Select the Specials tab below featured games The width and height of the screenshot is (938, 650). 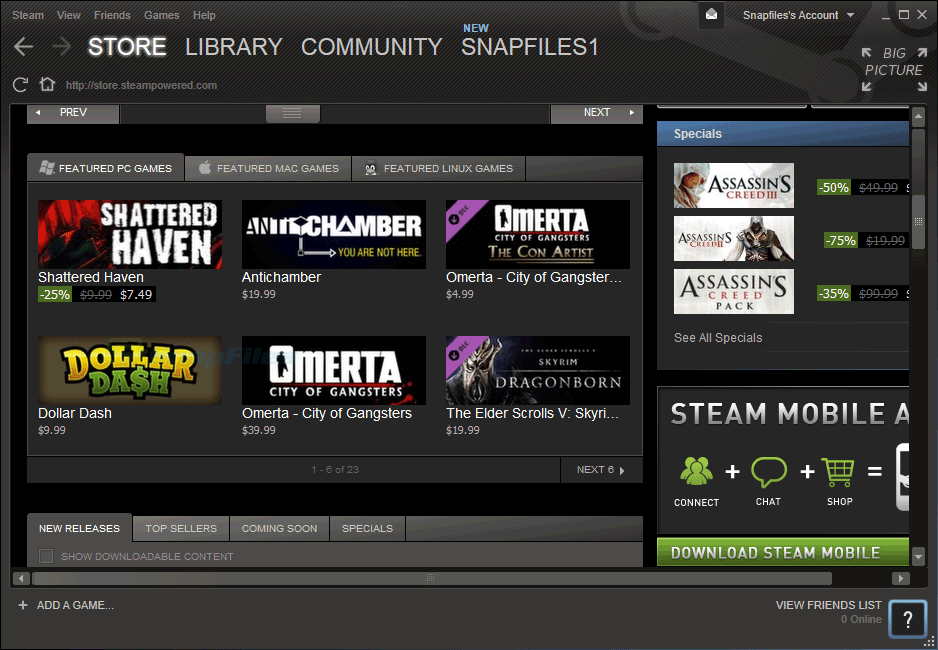click(367, 529)
